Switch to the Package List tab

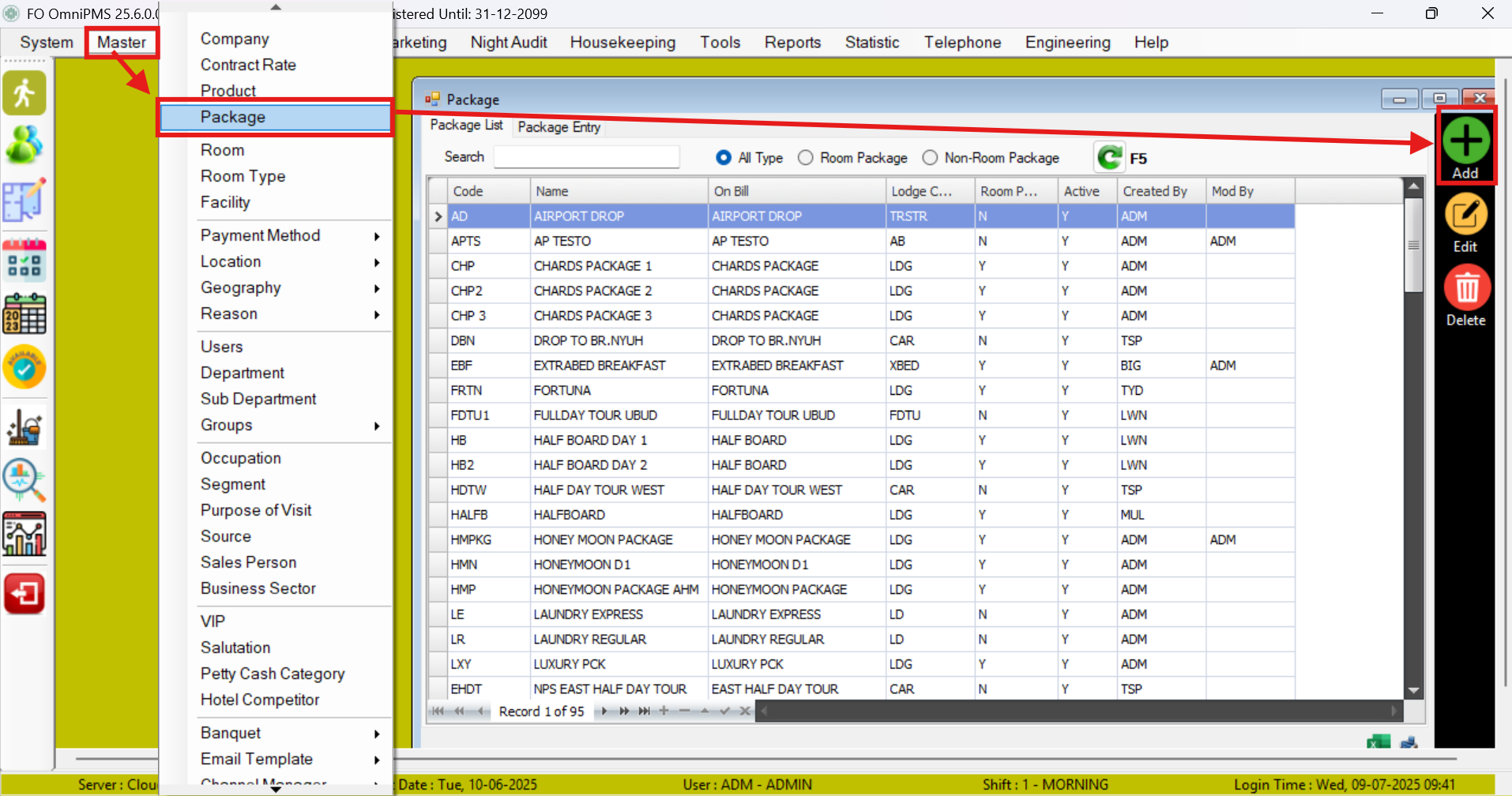click(x=466, y=125)
